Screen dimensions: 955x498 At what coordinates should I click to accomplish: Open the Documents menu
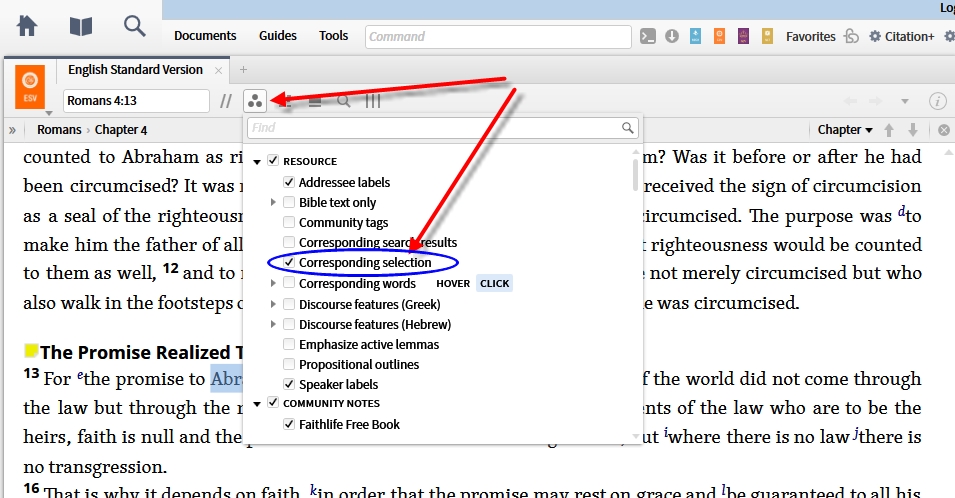click(205, 36)
